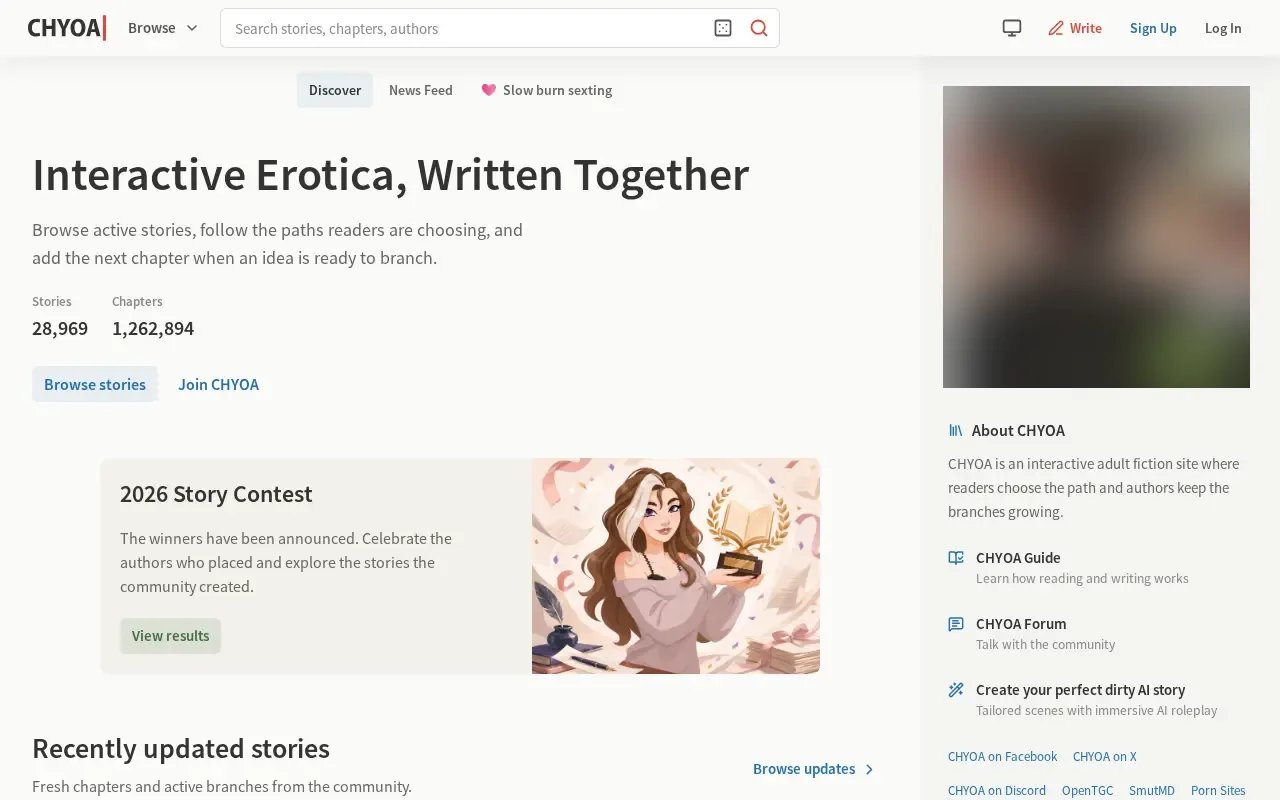Open Create your perfect dirty AI story
This screenshot has width=1280, height=800.
[1081, 690]
